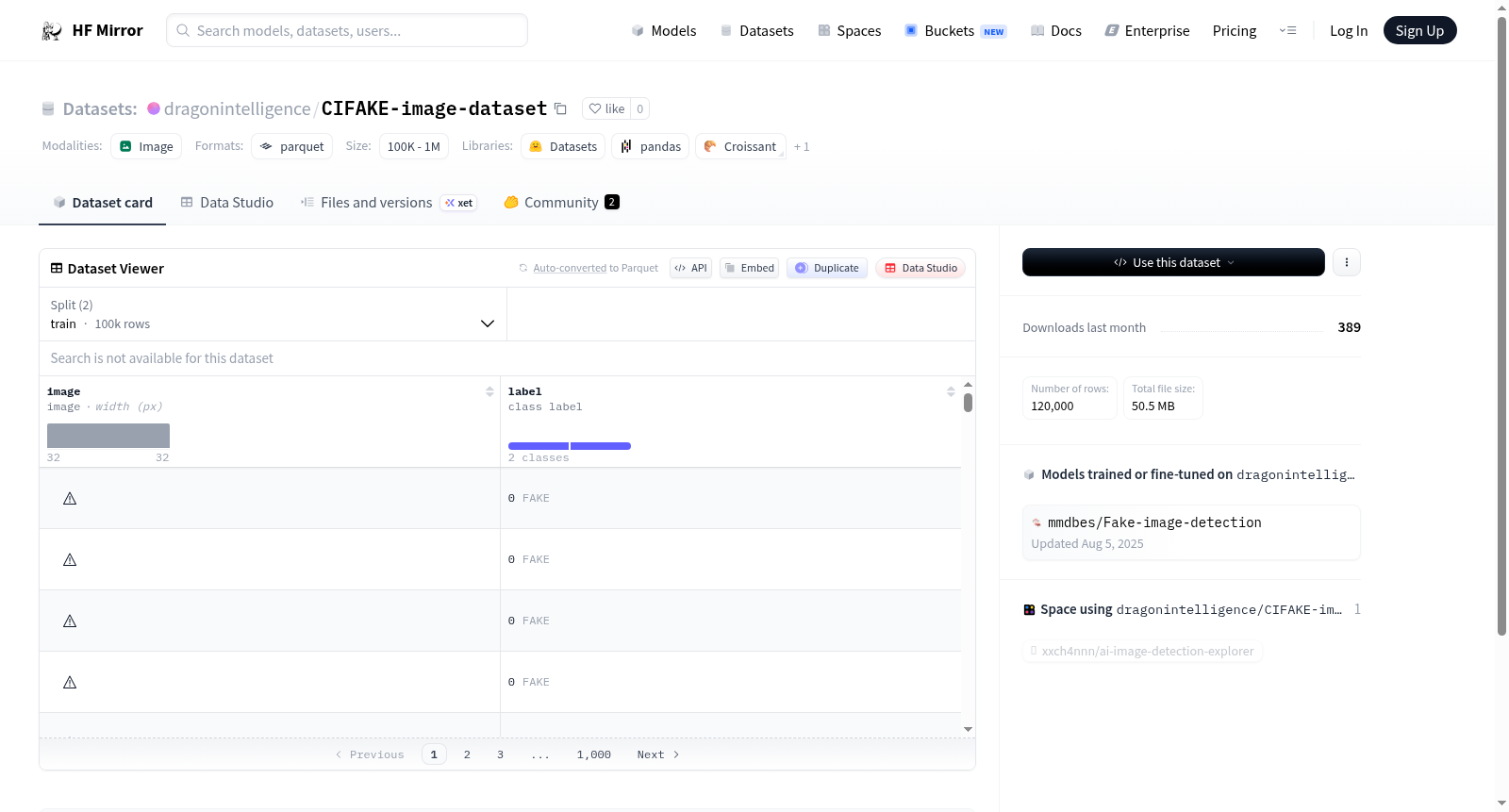
Task: Sort by the image column sort icon
Action: [489, 391]
